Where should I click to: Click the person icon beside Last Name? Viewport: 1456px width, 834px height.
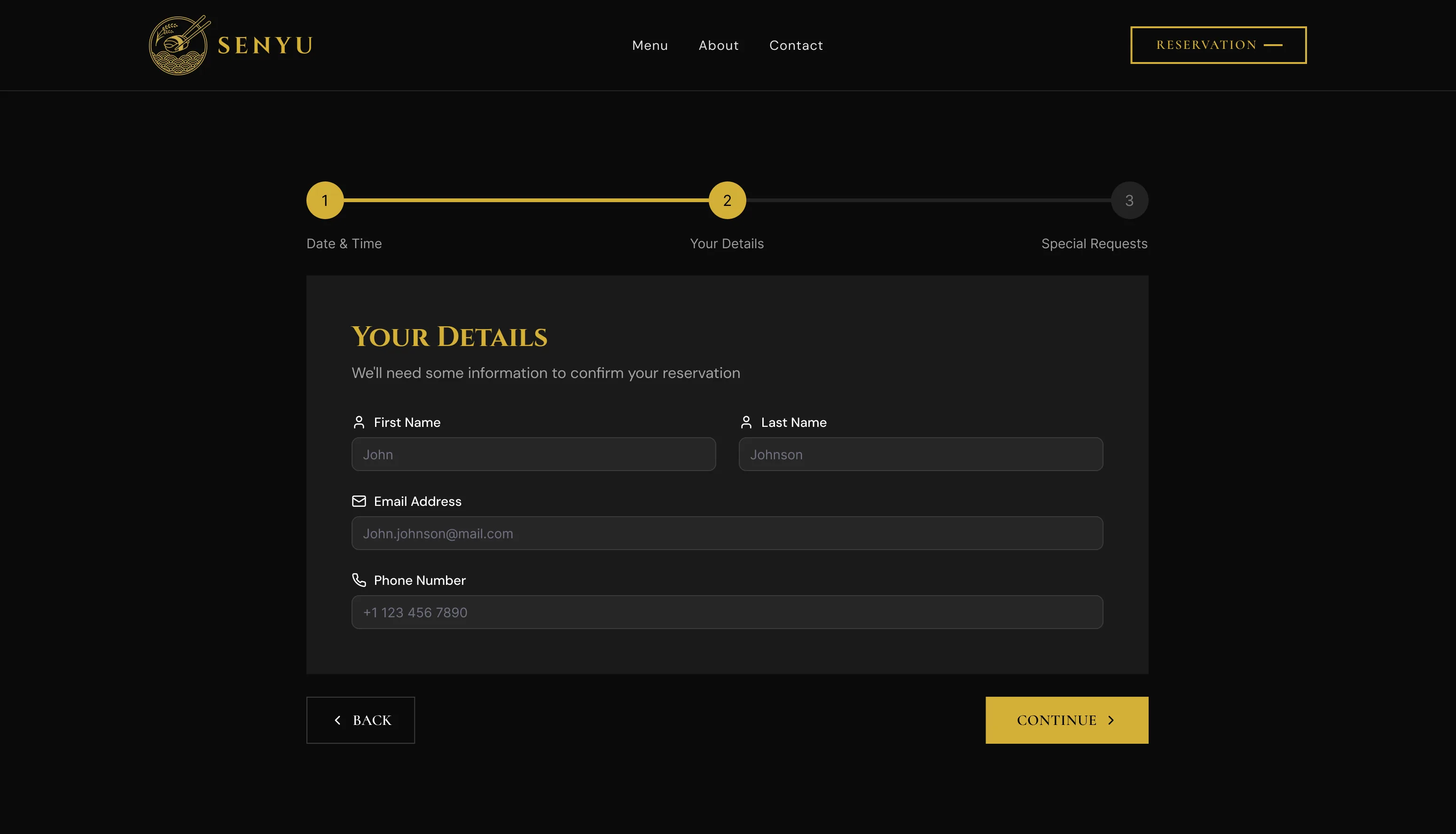point(746,422)
